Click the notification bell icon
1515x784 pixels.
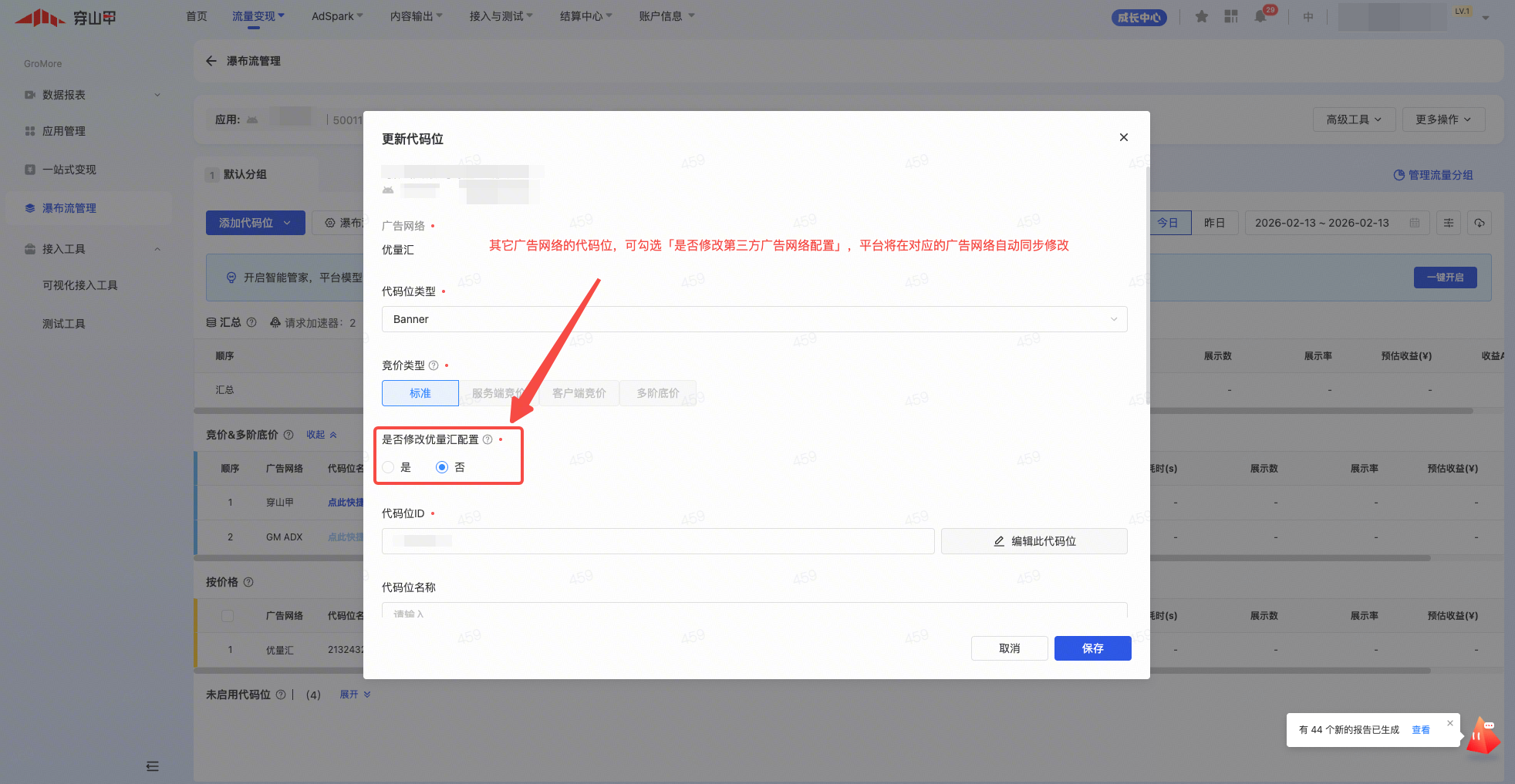(1260, 16)
